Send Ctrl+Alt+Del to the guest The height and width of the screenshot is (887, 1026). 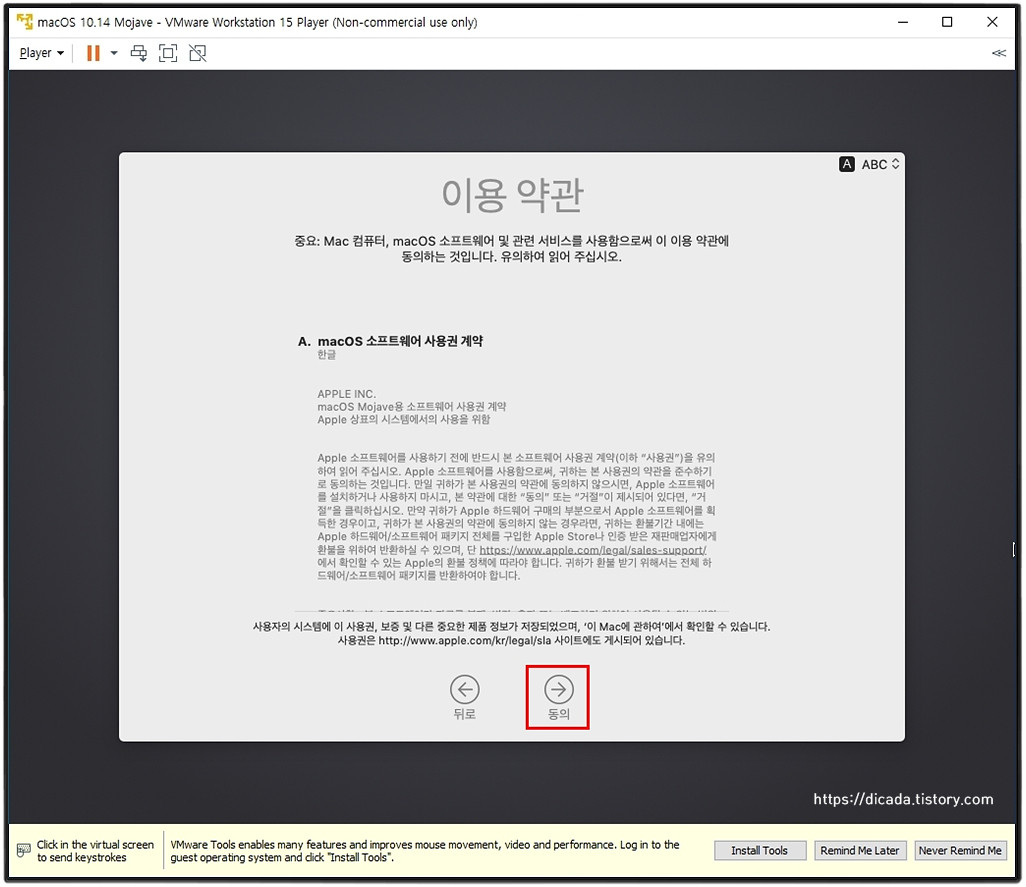(139, 53)
